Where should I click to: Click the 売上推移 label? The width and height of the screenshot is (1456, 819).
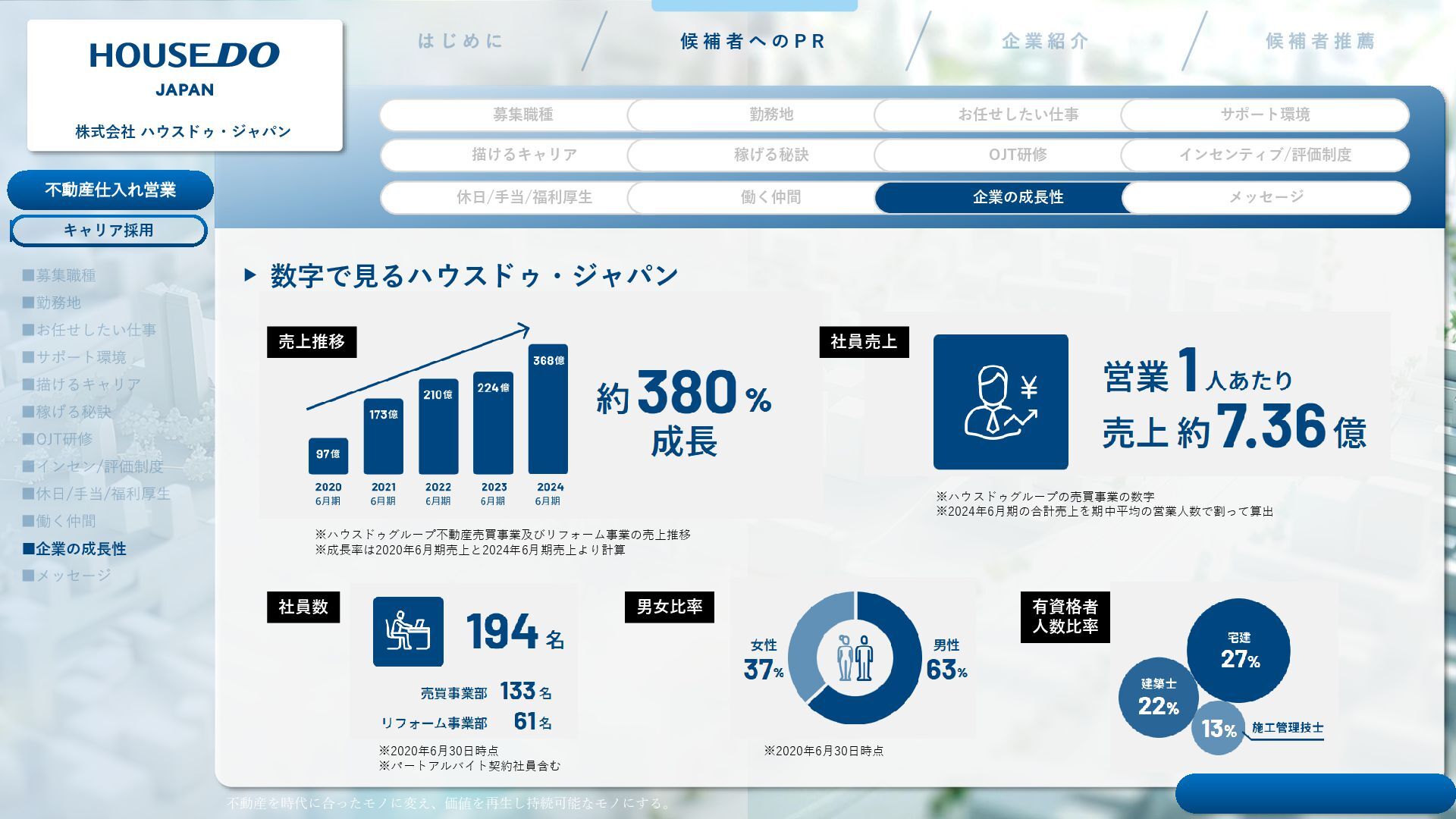312,342
